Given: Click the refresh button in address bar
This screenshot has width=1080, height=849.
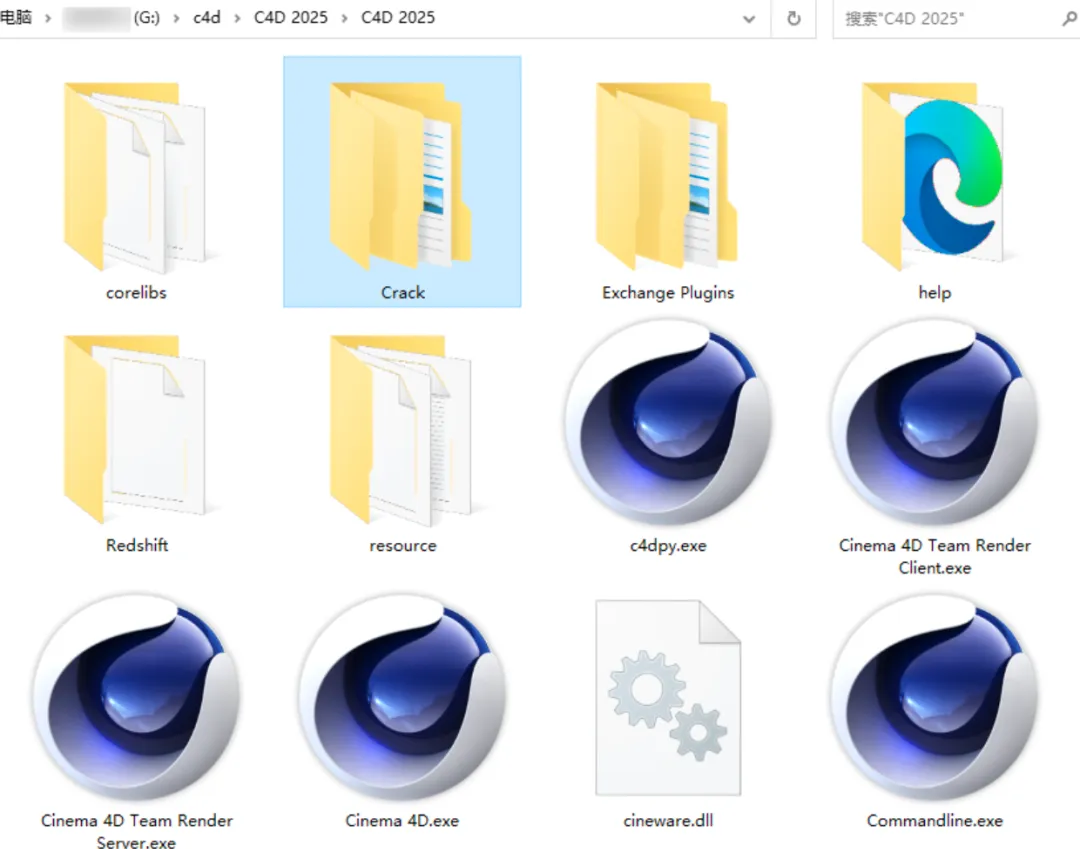Looking at the screenshot, I should 793,19.
